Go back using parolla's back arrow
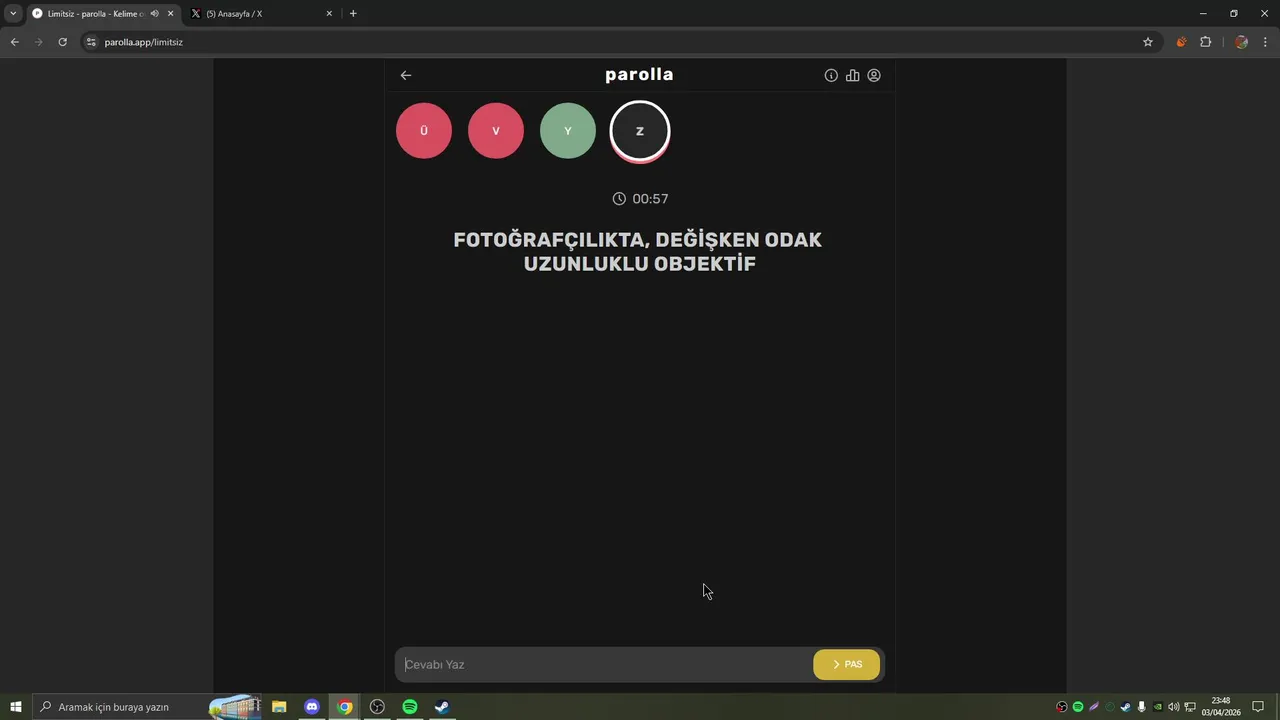Image resolution: width=1280 pixels, height=720 pixels. coord(406,75)
